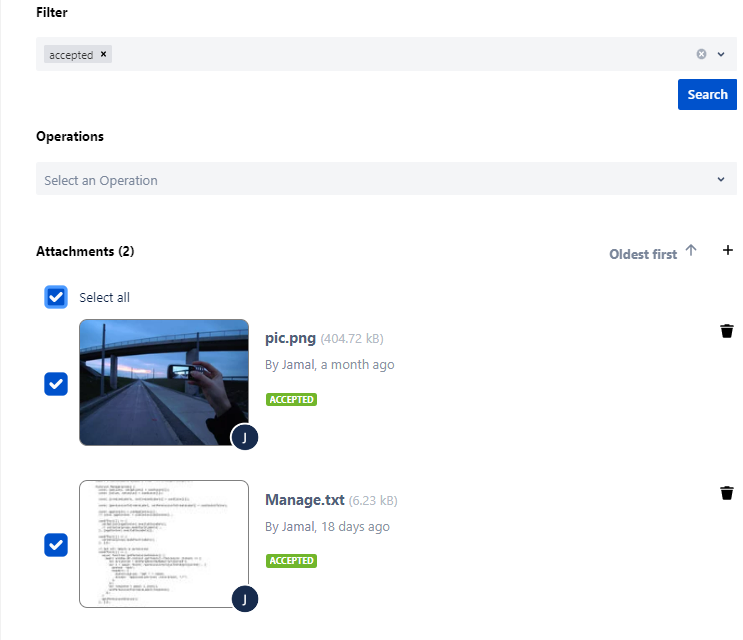Viewport: 743px width, 640px height.
Task: Delete the pic.png attachment with trash icon
Action: [x=727, y=331]
